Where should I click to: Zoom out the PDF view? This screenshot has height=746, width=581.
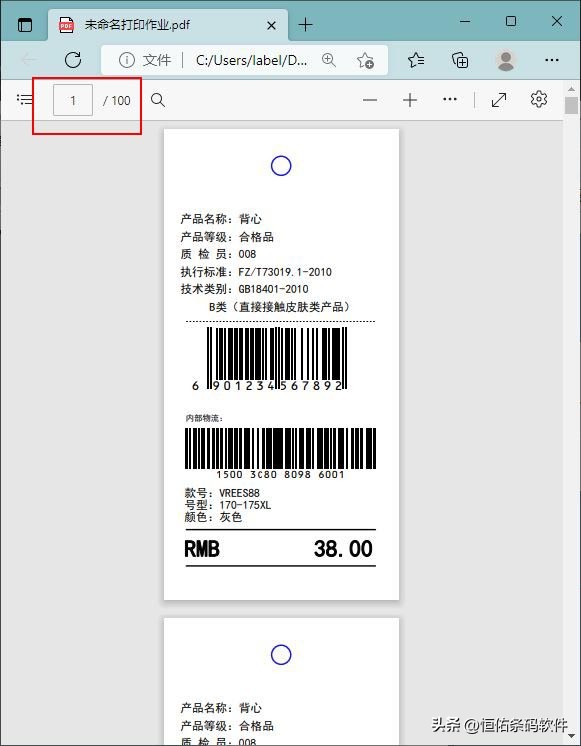point(370,100)
